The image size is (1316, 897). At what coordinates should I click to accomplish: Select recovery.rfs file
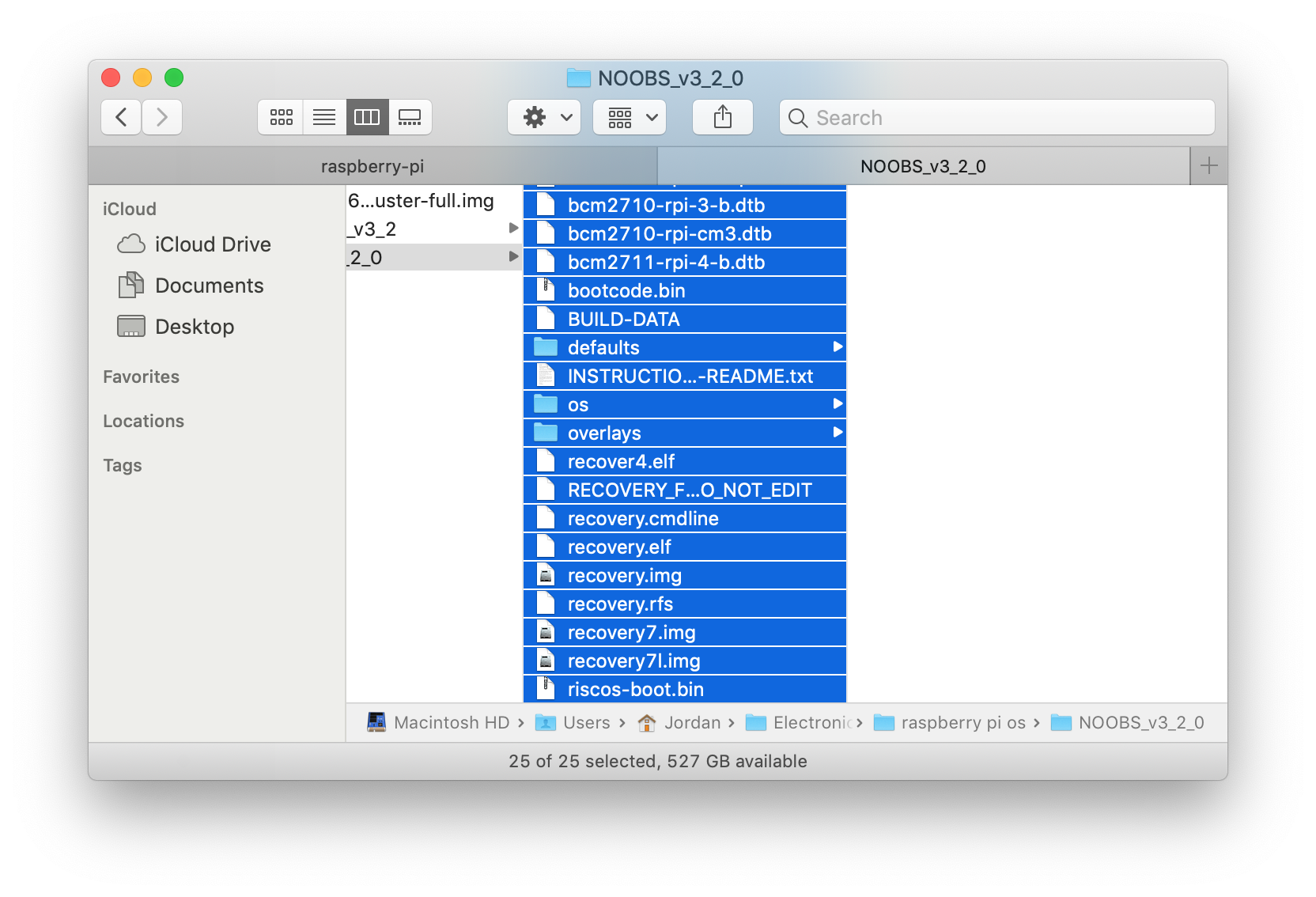coord(685,604)
